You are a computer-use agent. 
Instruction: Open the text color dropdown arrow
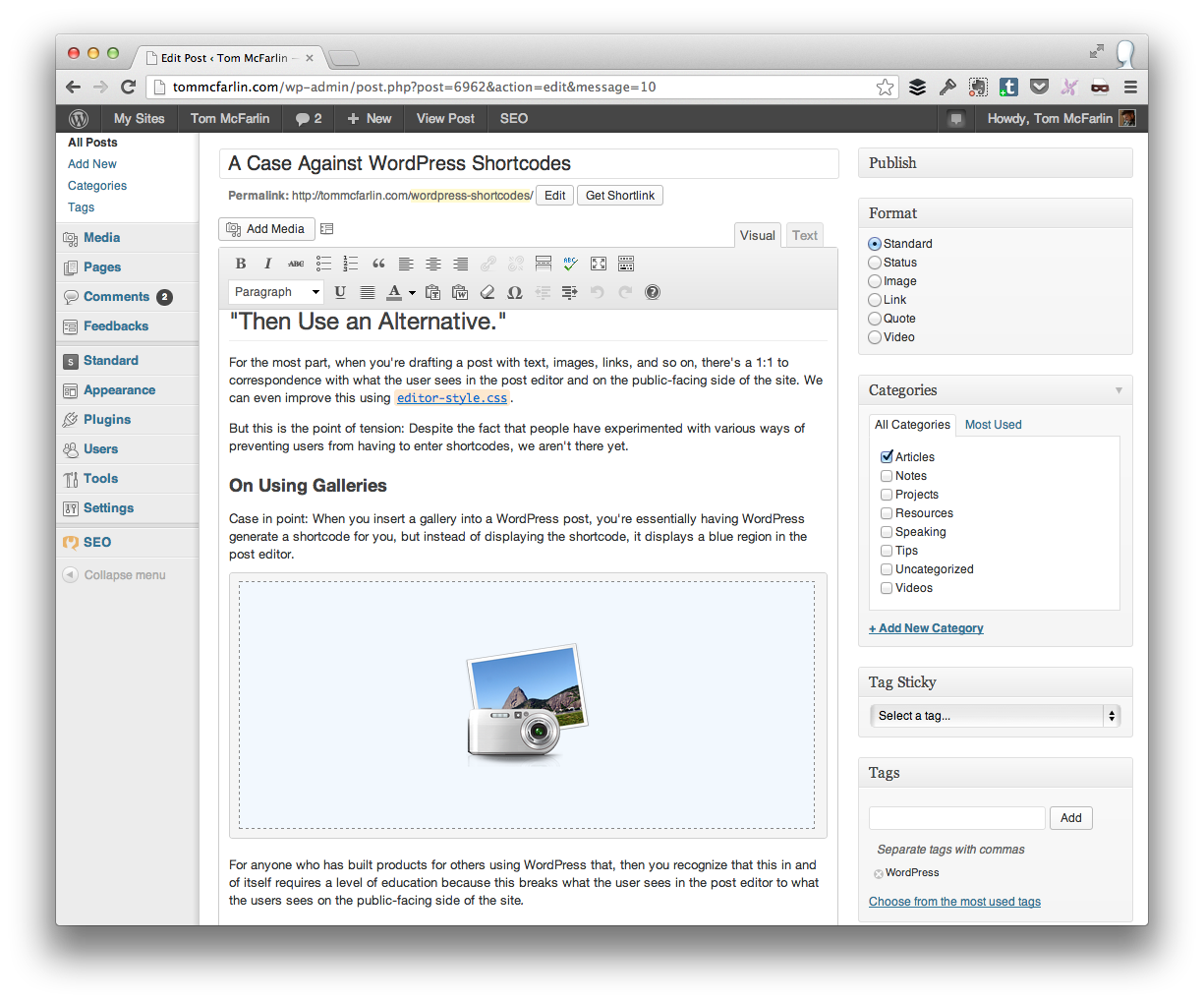click(x=410, y=292)
